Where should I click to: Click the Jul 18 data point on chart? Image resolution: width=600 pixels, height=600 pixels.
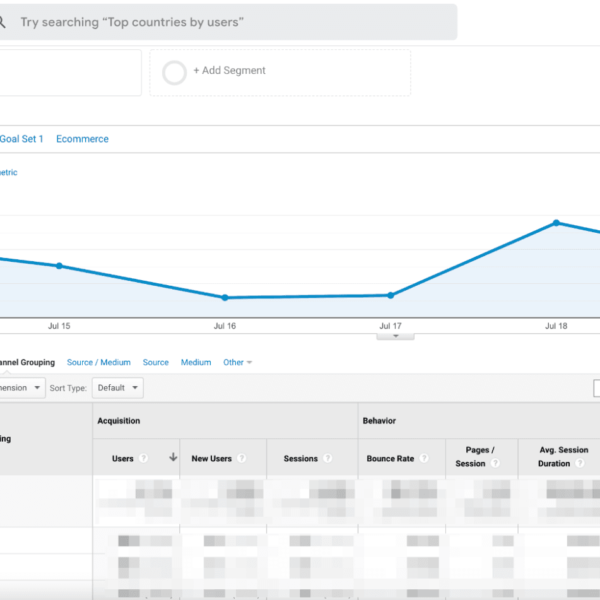coord(556,223)
